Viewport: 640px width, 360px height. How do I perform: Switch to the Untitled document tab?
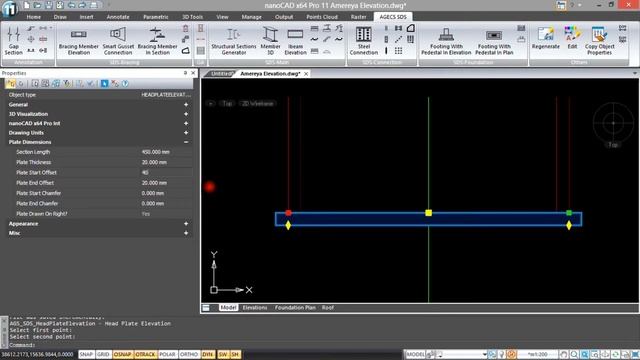click(x=222, y=74)
